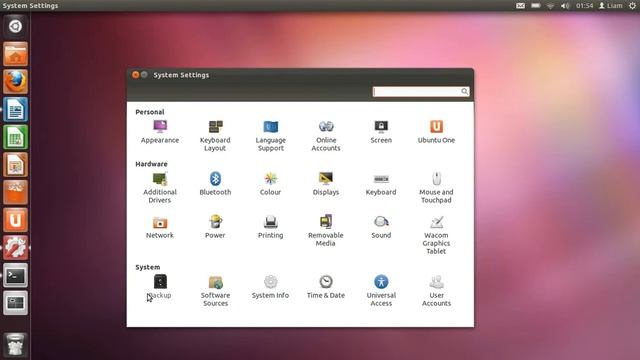Click the search magnifier icon
Image resolution: width=640 pixels, height=360 pixels.
click(x=464, y=91)
